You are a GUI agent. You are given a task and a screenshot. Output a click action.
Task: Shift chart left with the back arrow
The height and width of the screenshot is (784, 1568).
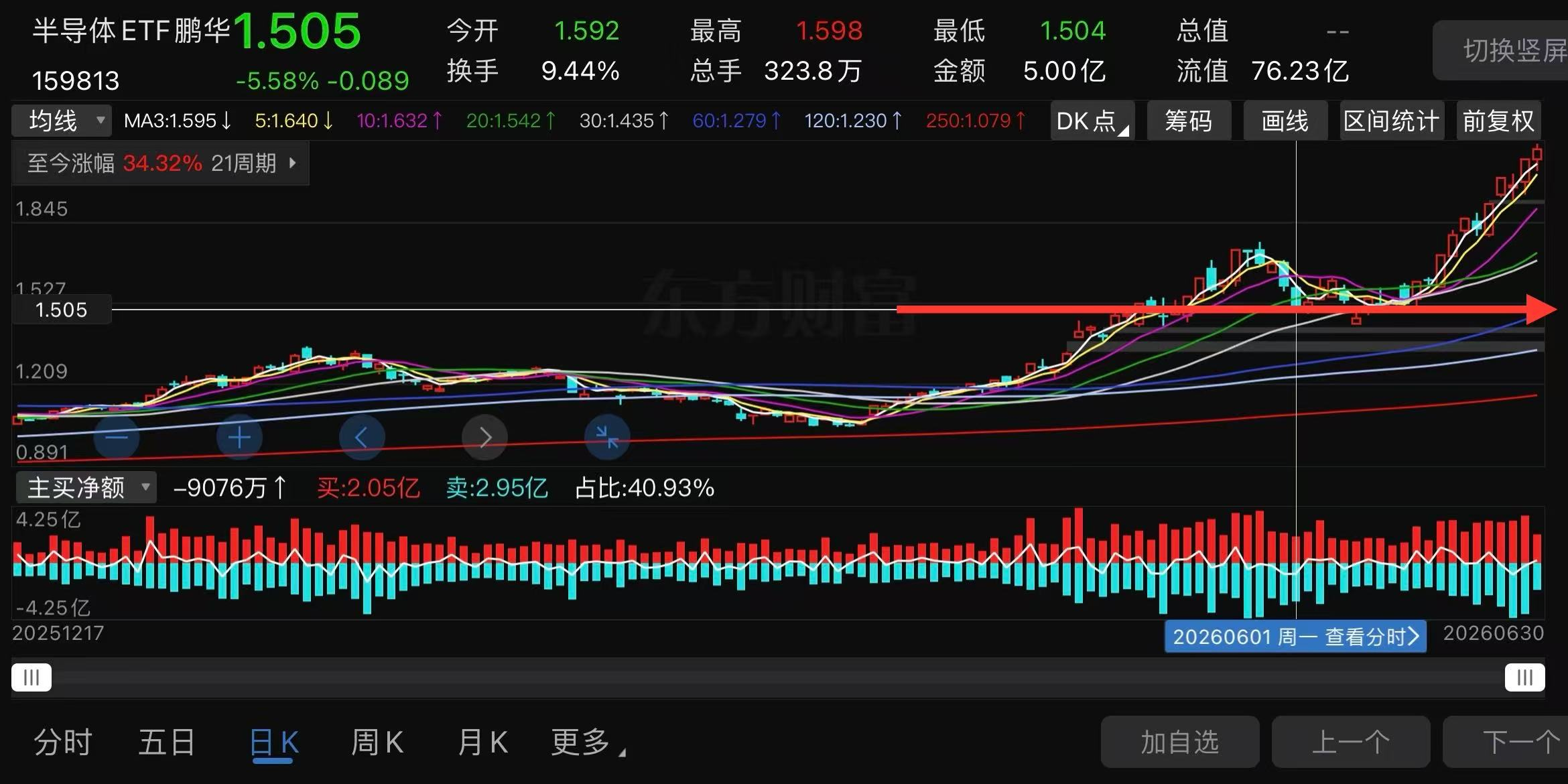pos(362,438)
